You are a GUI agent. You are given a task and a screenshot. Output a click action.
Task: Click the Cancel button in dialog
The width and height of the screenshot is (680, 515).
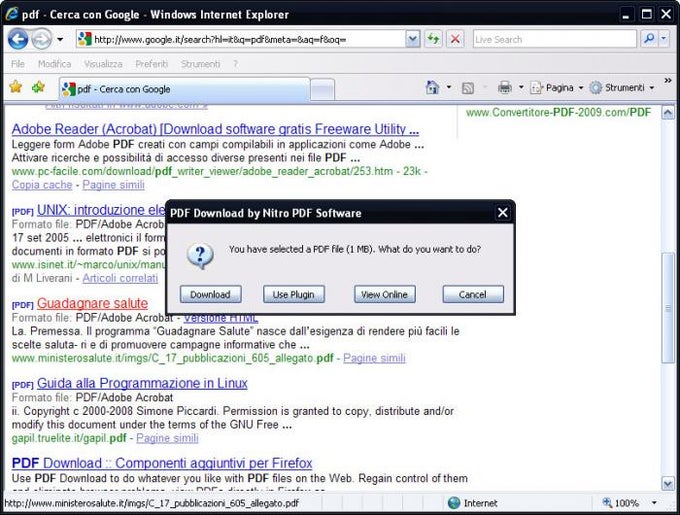pos(473,294)
